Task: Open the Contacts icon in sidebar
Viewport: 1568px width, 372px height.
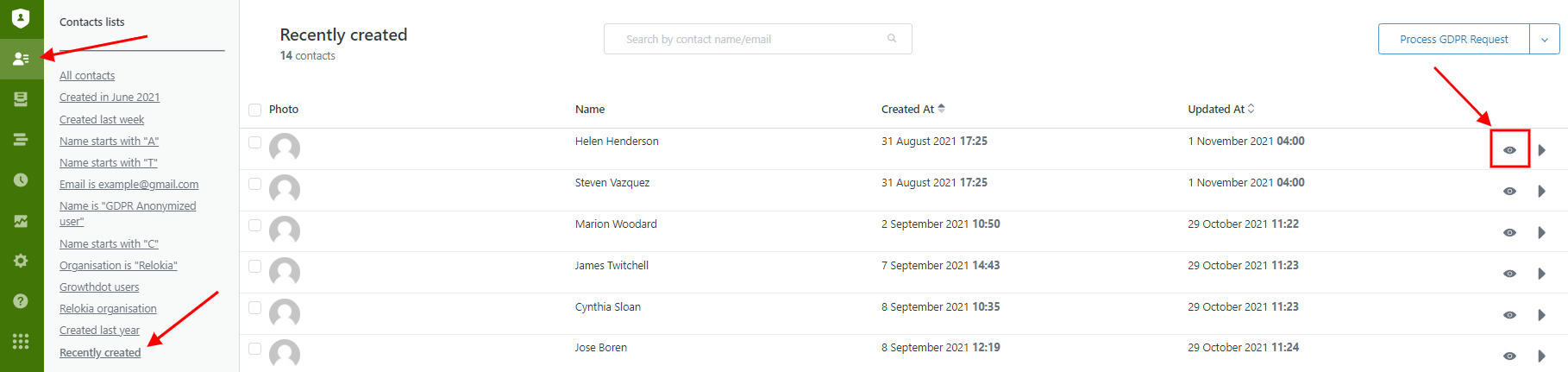Action: [22, 59]
